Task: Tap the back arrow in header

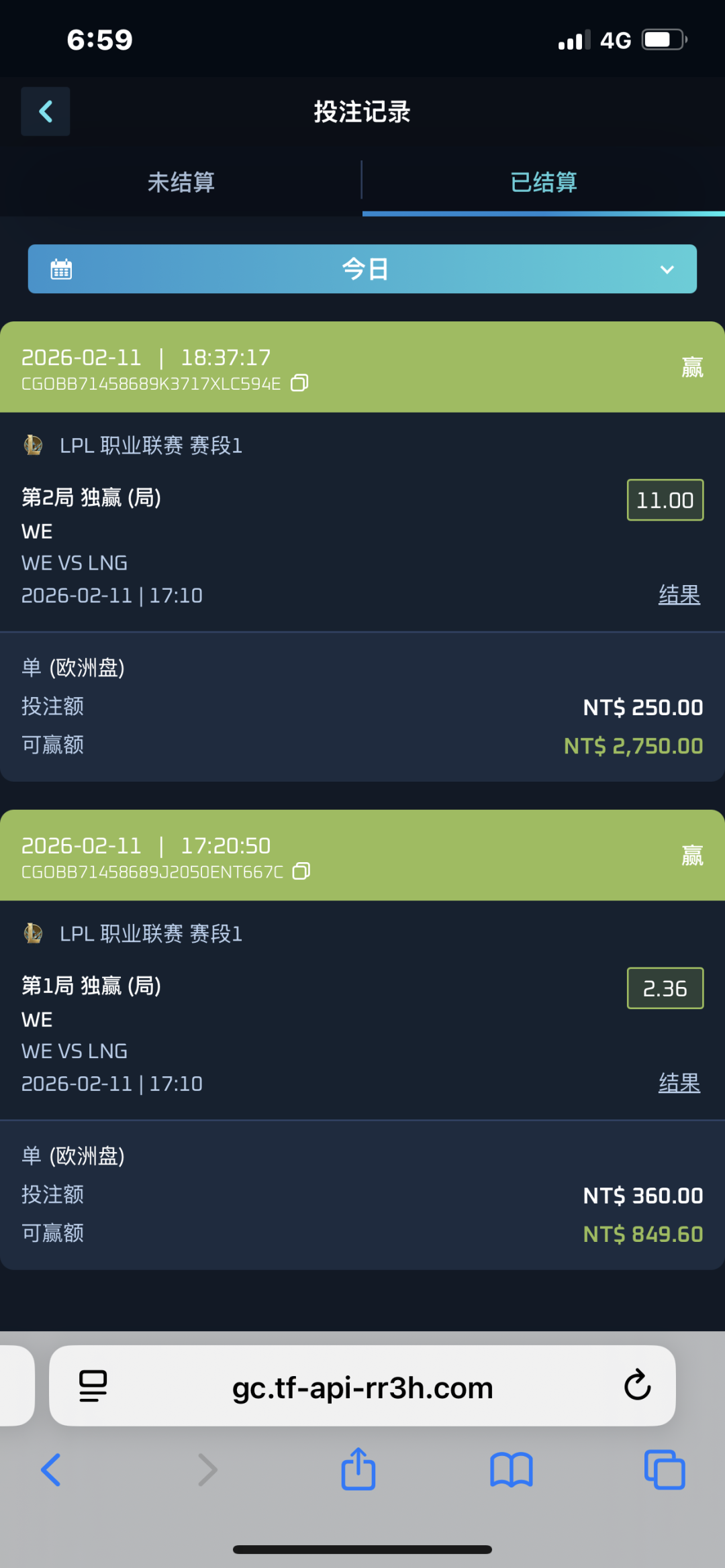Action: 46,111
